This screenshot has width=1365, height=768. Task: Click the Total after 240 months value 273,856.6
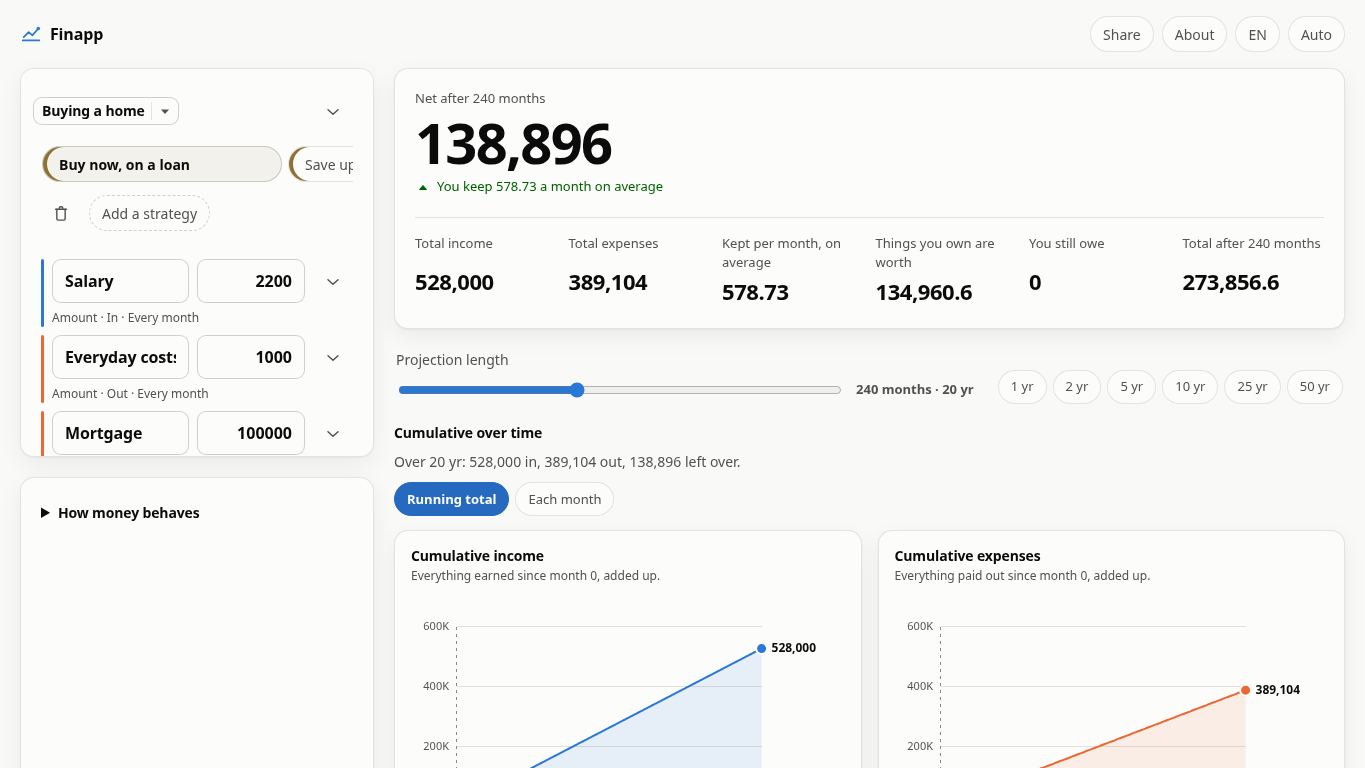[x=1230, y=283]
